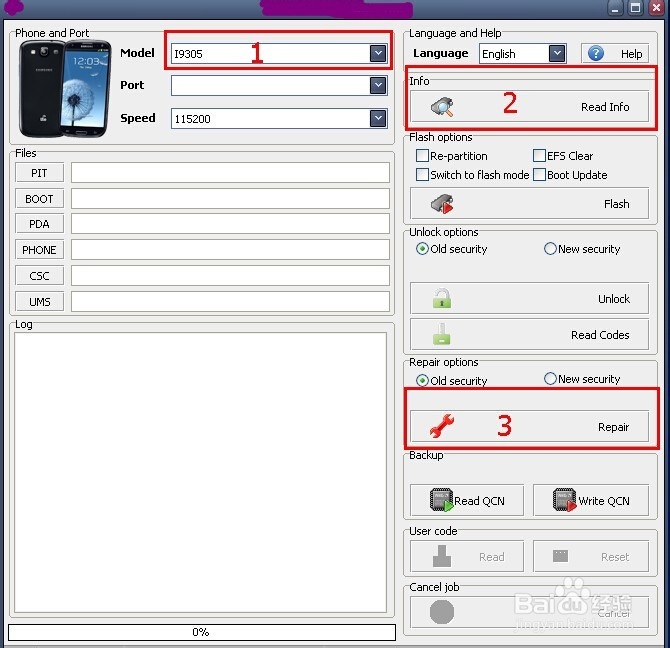The width and height of the screenshot is (670, 648).
Task: Tick Switch to flash mode checkbox
Action: coord(422,174)
